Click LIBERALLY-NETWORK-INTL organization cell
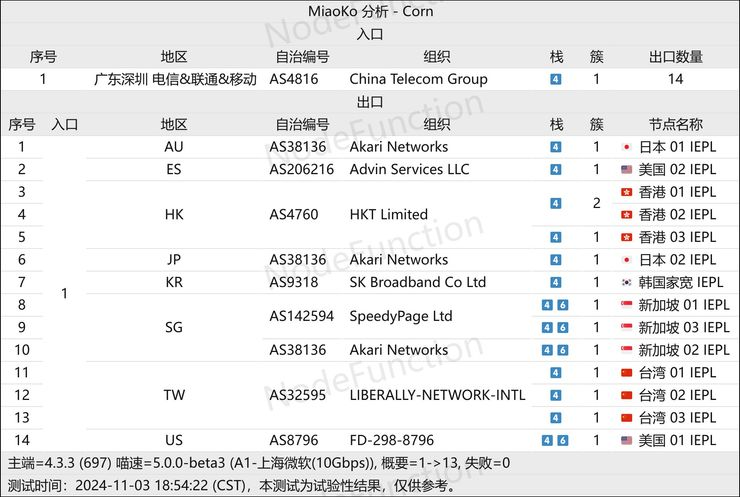 coord(437,395)
